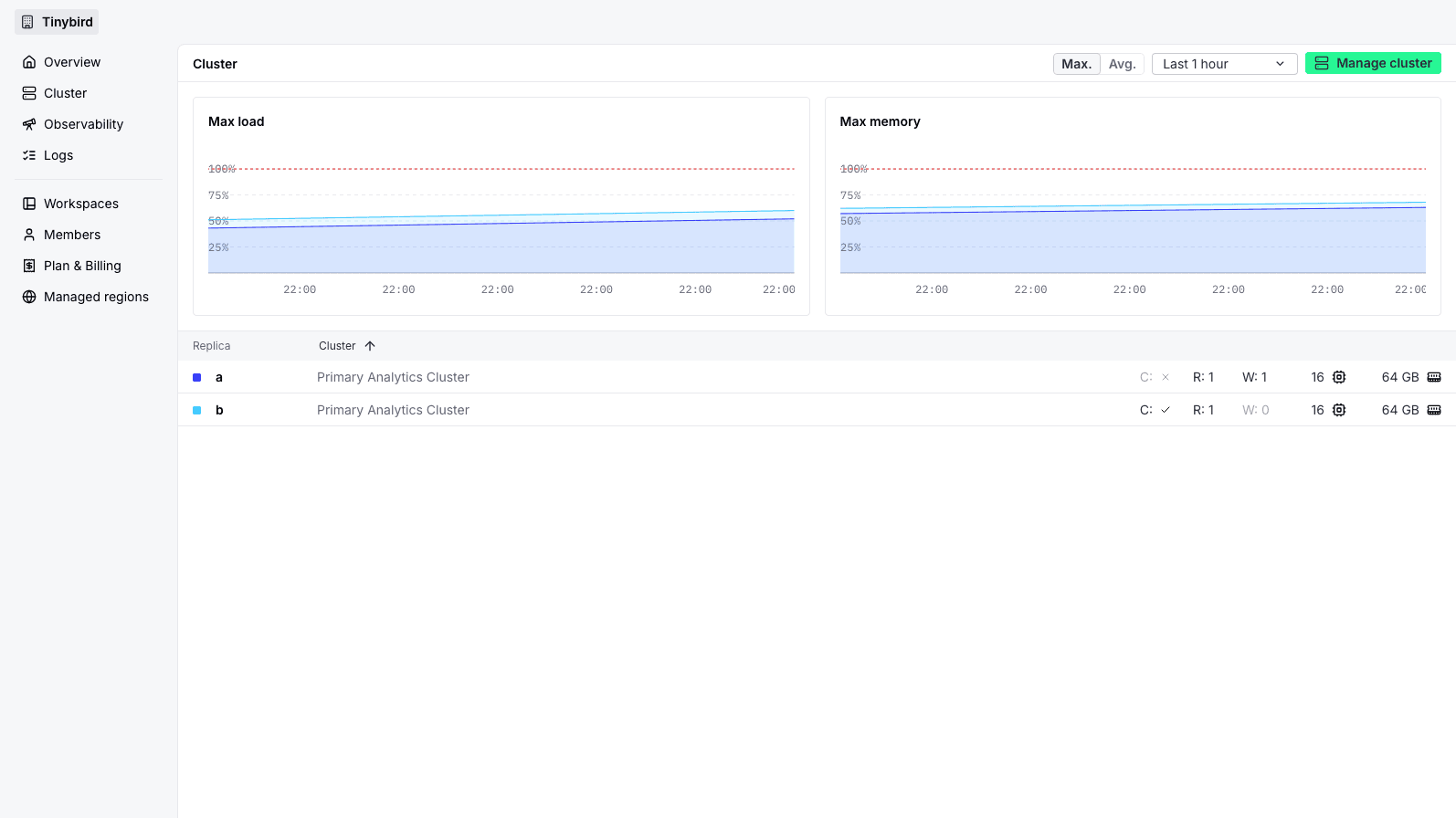This screenshot has height=818, width=1456.
Task: Sort by the Cluster column header
Action: click(x=337, y=346)
